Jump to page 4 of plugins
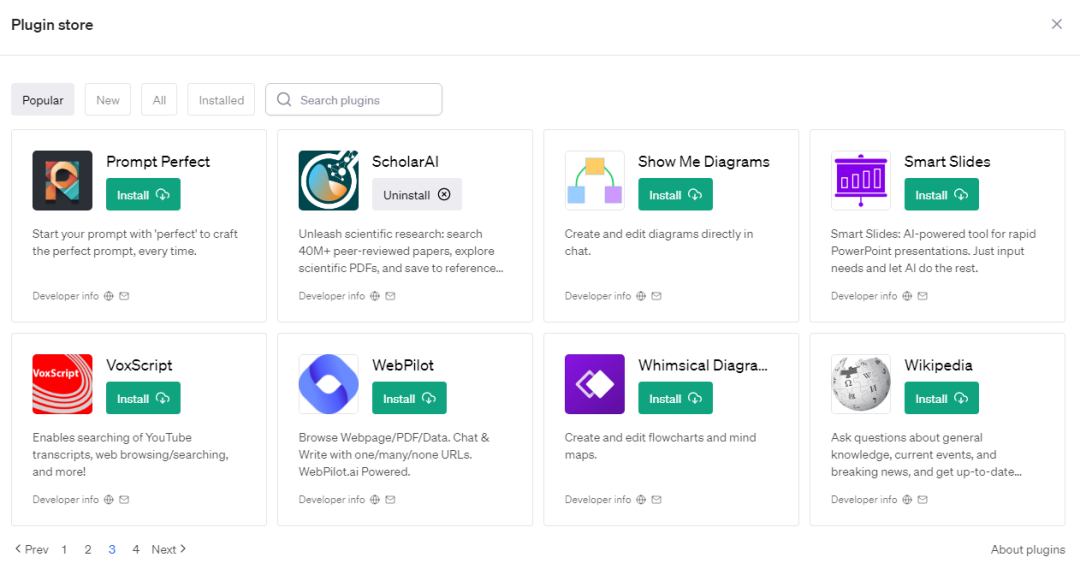 tap(136, 549)
